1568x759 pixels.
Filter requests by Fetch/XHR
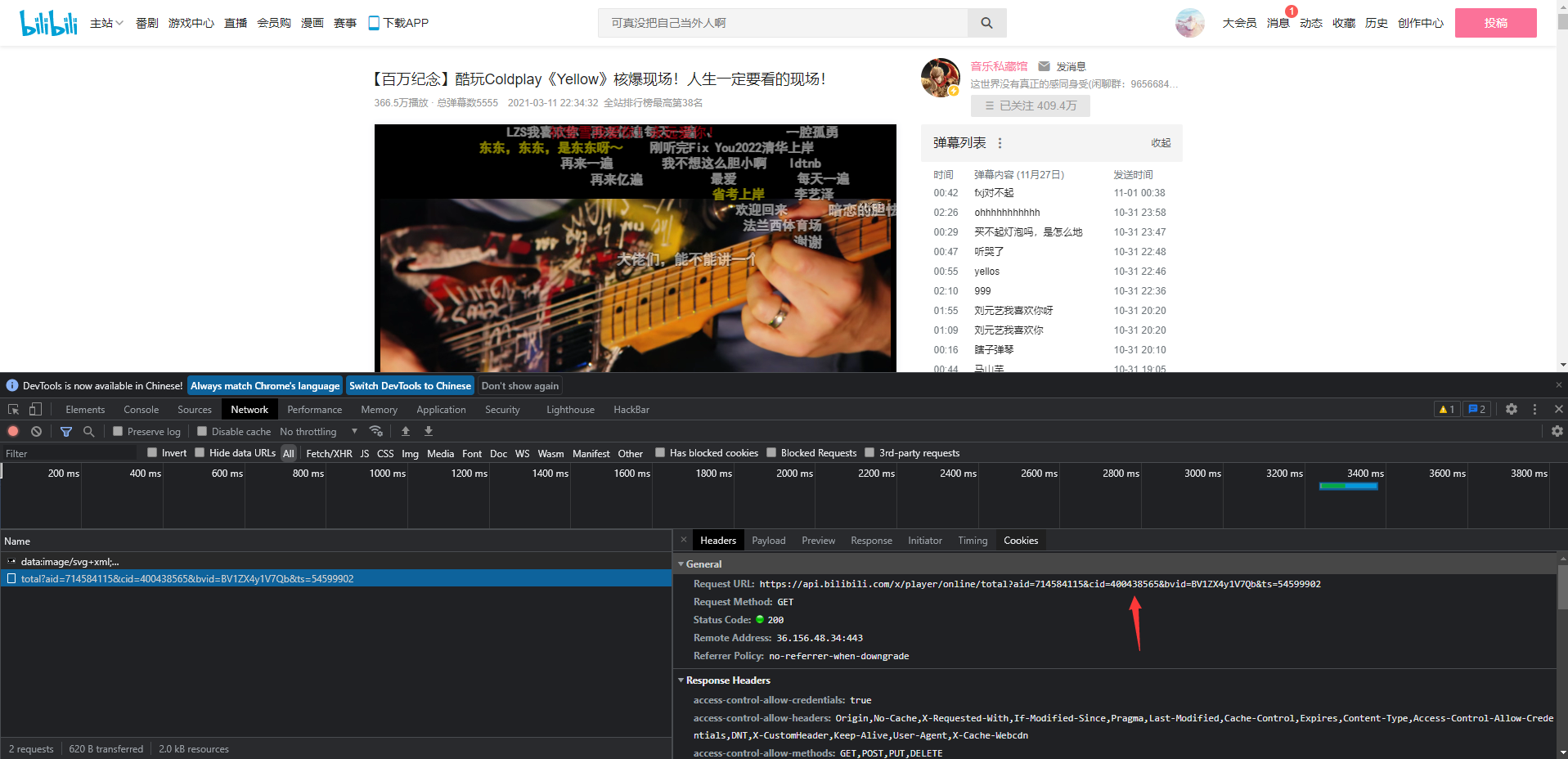click(x=329, y=453)
